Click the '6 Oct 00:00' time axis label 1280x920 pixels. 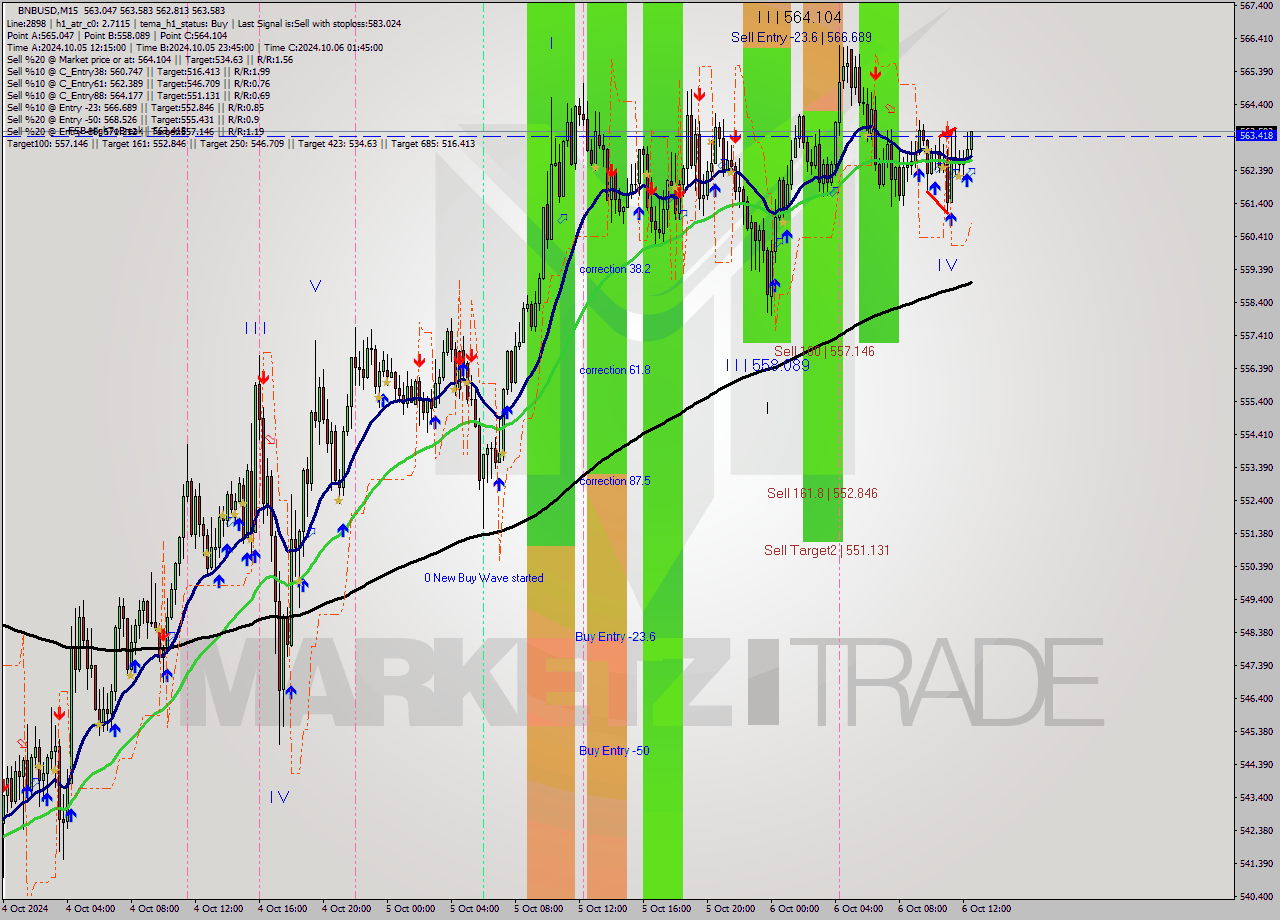point(795,909)
